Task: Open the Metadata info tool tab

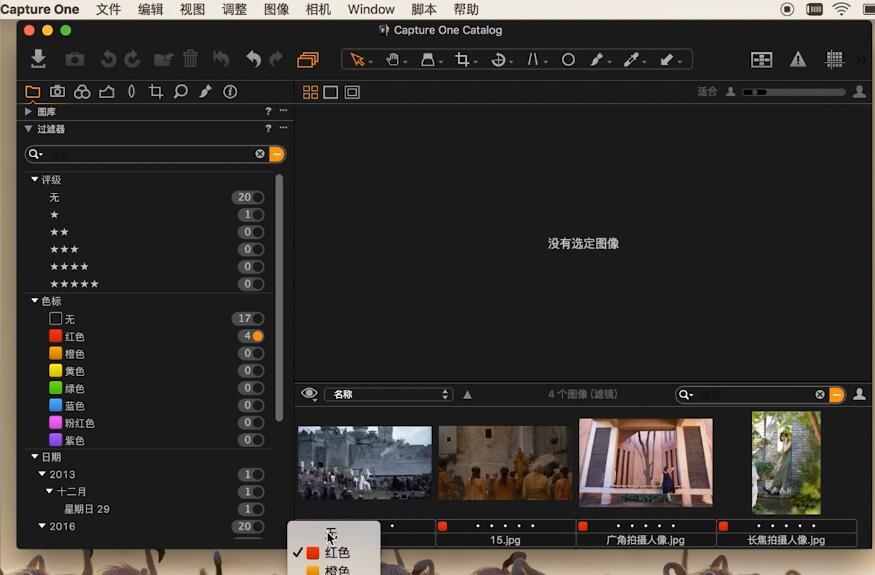Action: coord(230,92)
